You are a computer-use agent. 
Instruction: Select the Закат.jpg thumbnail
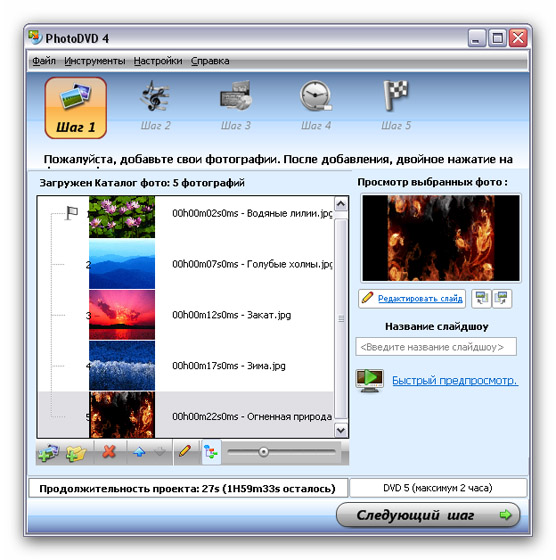coord(122,315)
